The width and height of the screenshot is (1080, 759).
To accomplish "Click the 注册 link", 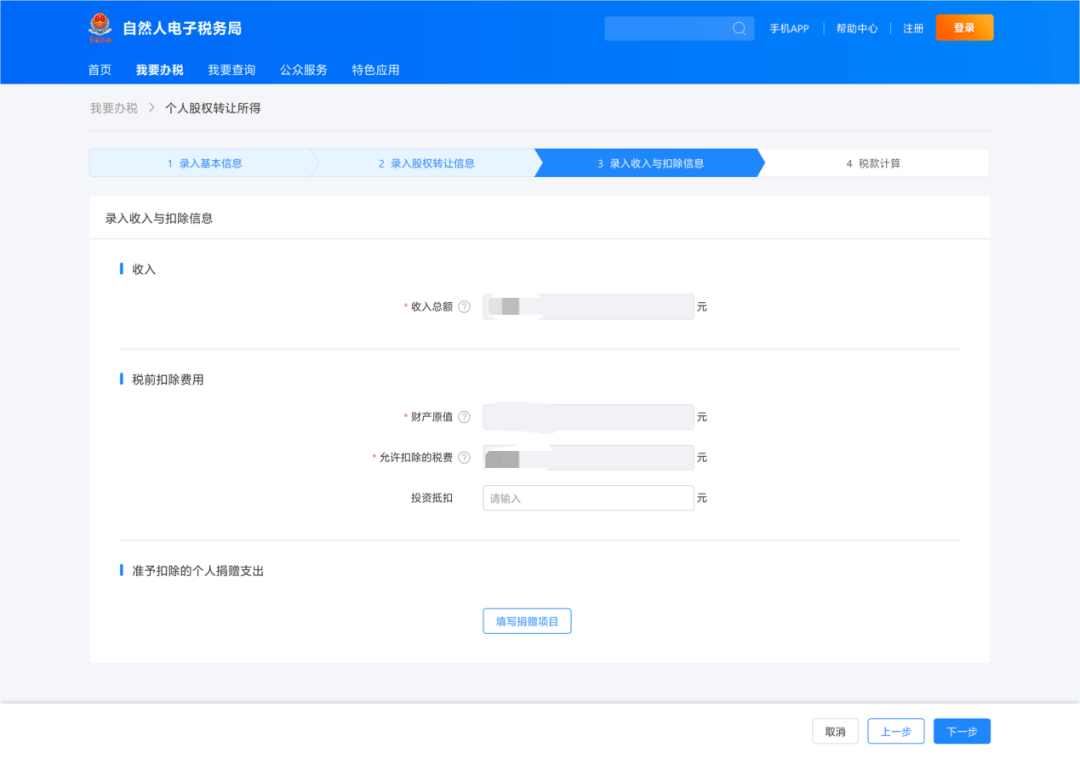I will point(912,28).
